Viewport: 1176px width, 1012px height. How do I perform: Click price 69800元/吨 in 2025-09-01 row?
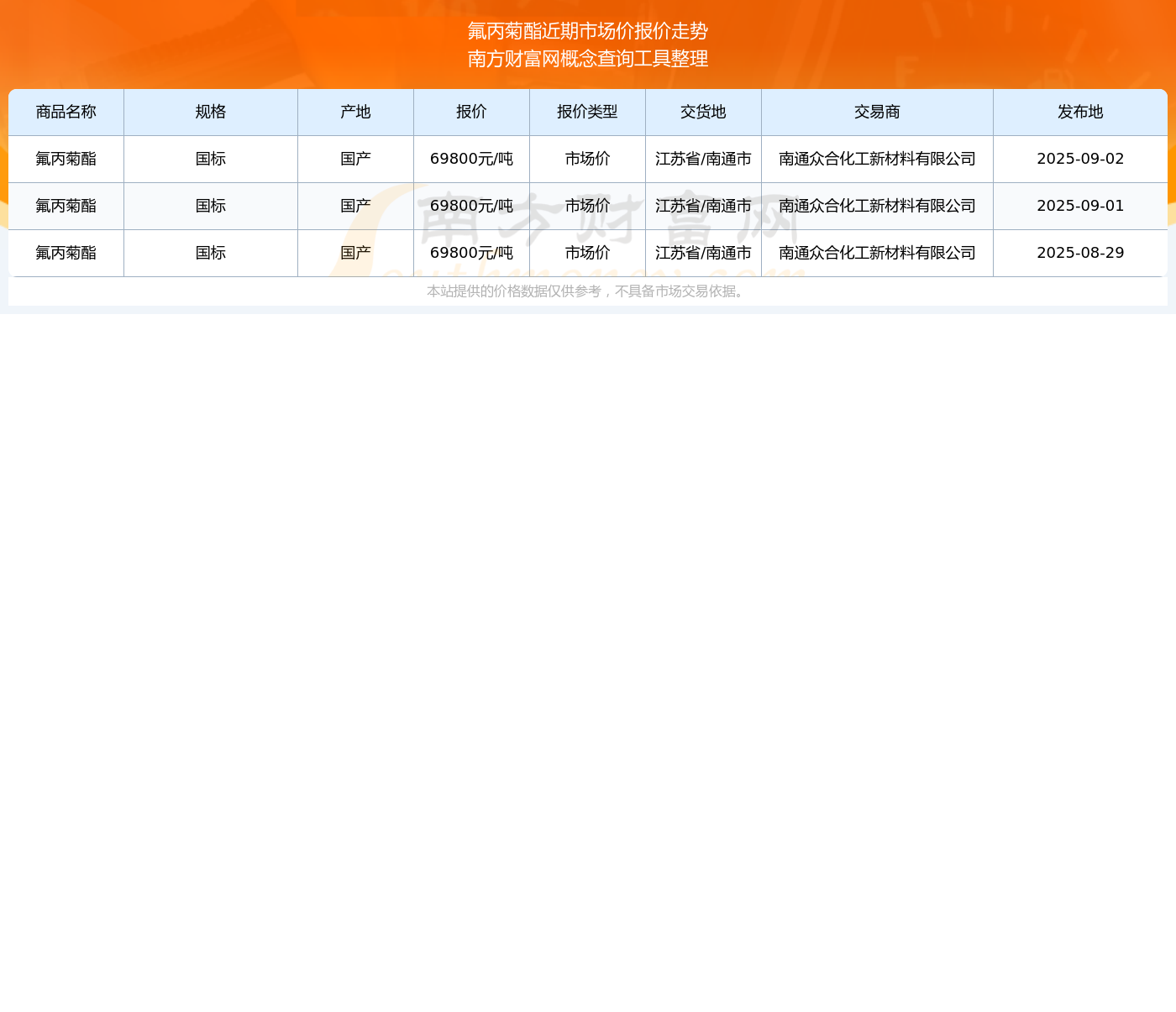472,206
